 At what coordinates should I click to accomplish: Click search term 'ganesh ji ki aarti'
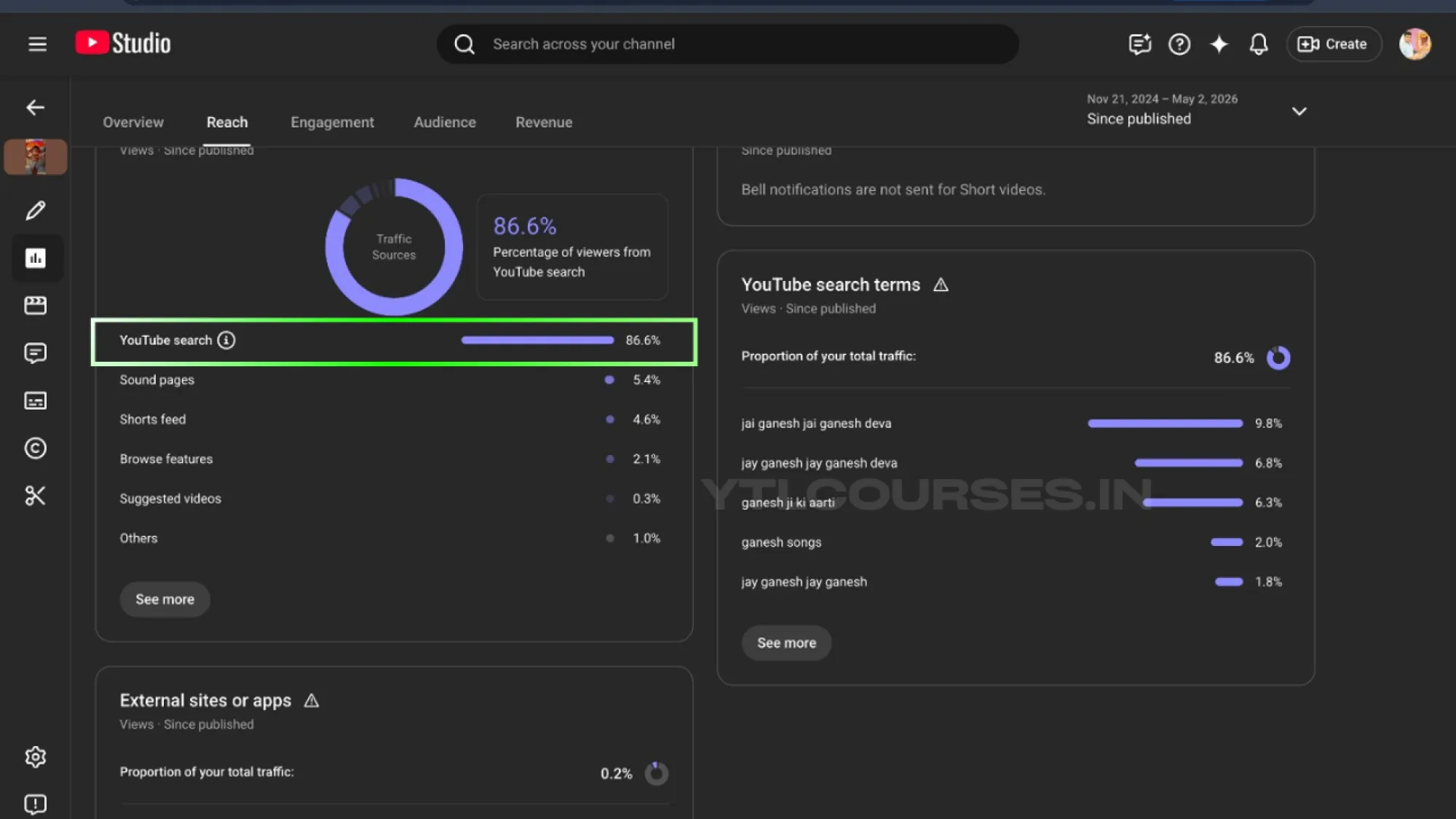pyautogui.click(x=788, y=502)
